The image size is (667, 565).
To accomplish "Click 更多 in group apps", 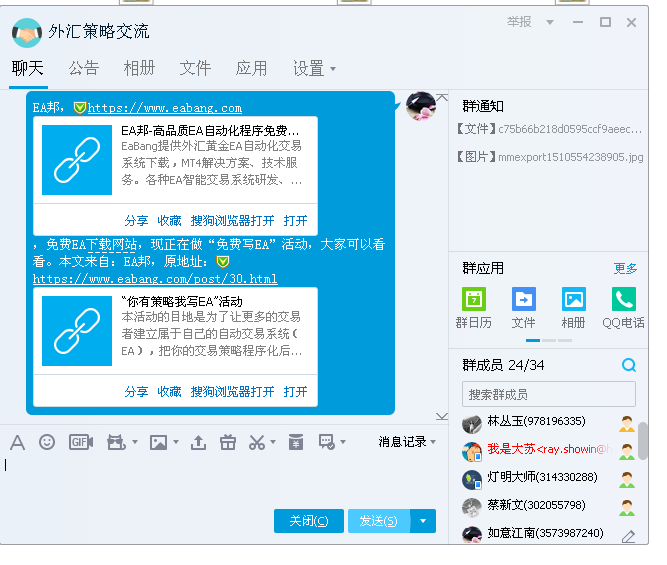I will click(x=625, y=268).
